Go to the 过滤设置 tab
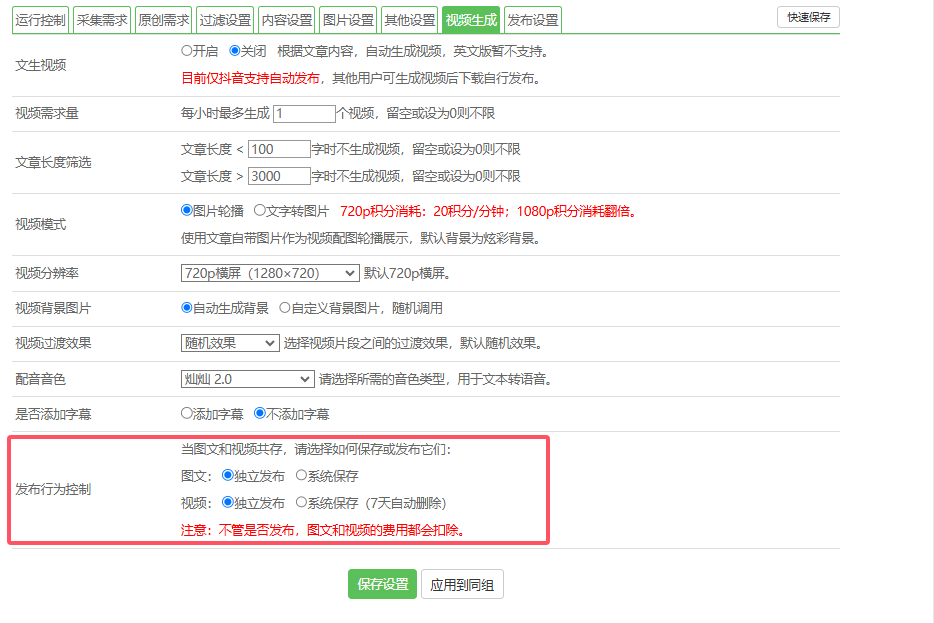The image size is (934, 623). click(225, 20)
